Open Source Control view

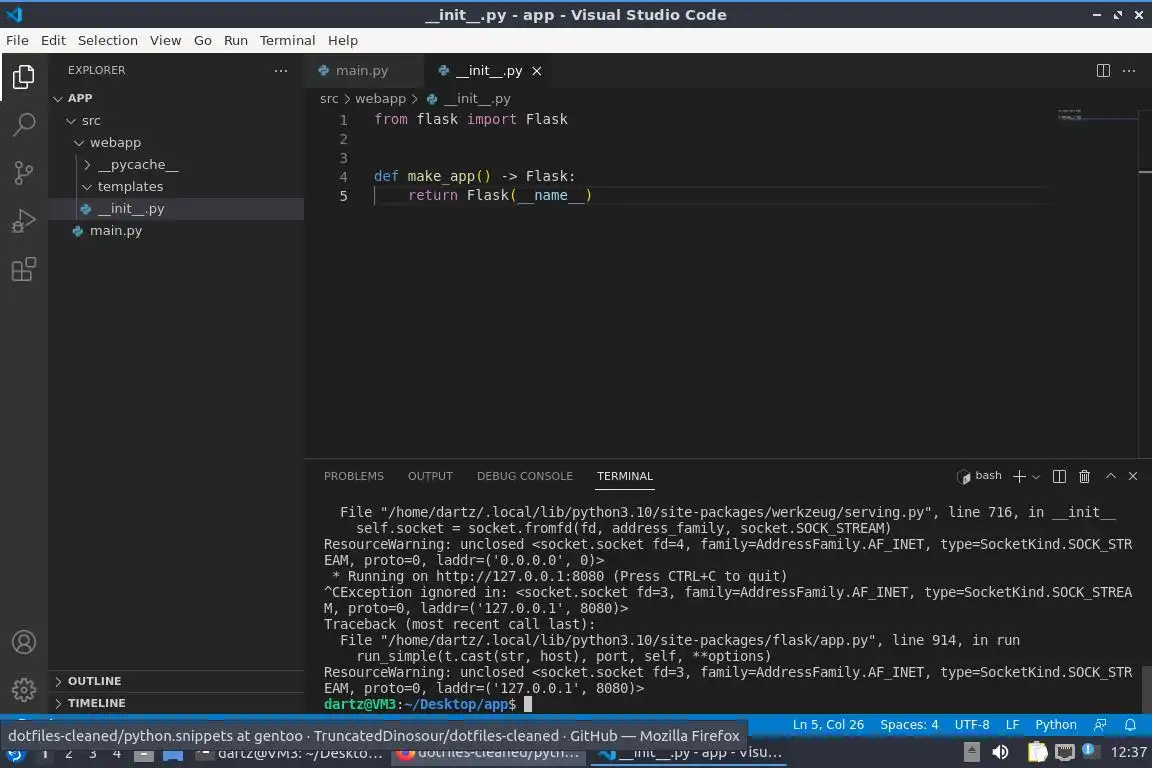(24, 173)
